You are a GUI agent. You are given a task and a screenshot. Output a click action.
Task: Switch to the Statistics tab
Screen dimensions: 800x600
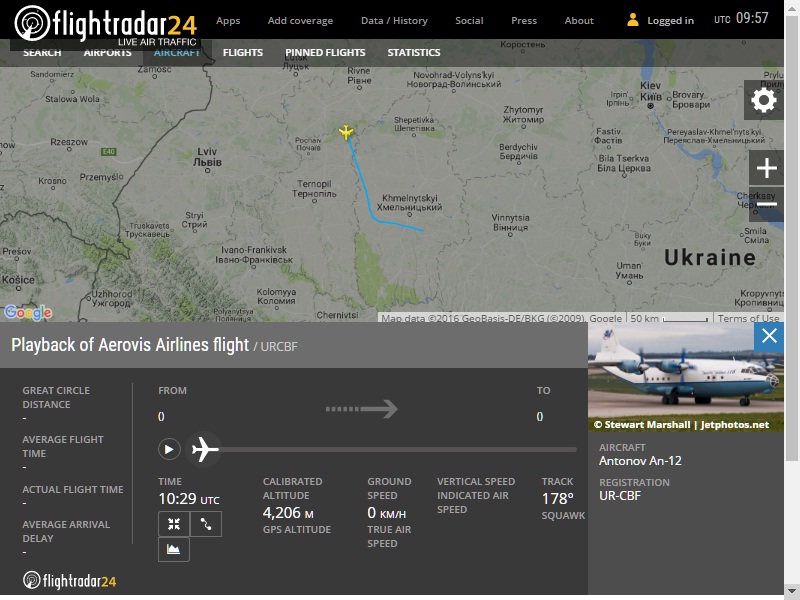414,52
